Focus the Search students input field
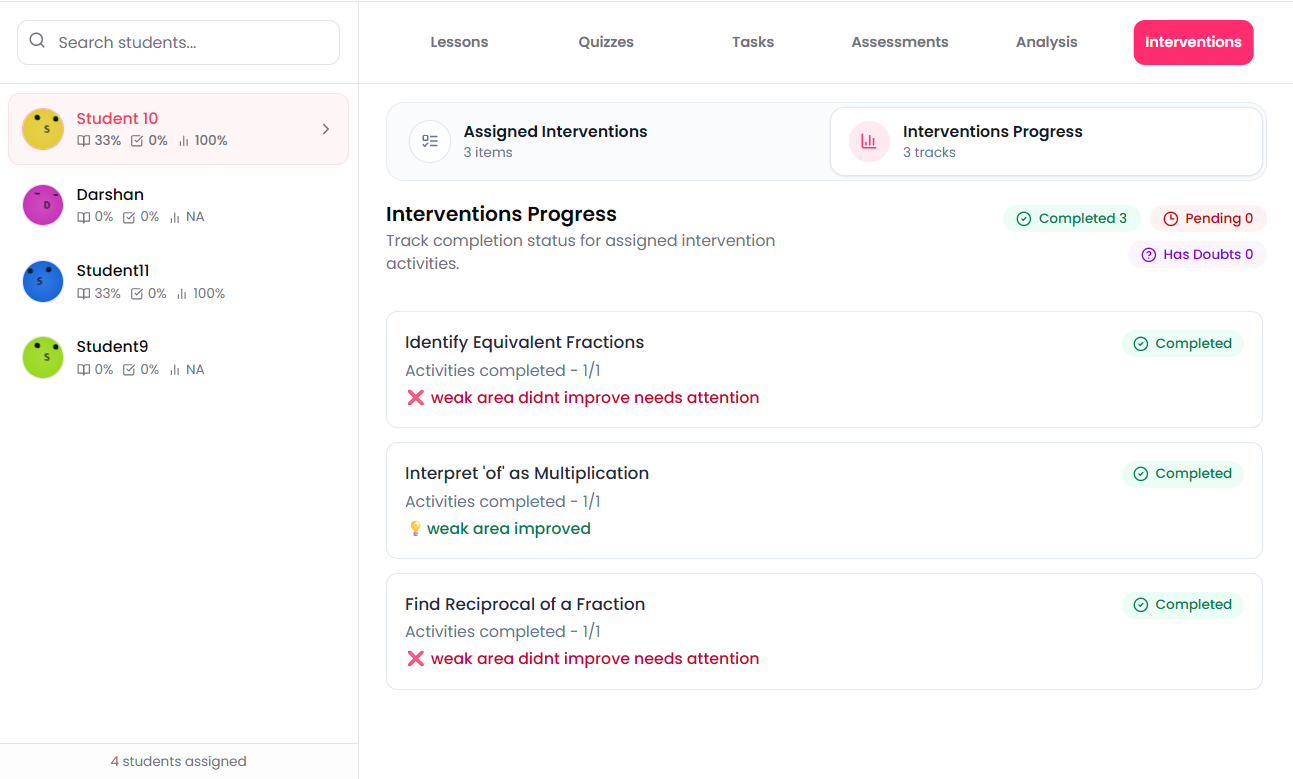Screen dimensions: 1293x779 point(190,42)
